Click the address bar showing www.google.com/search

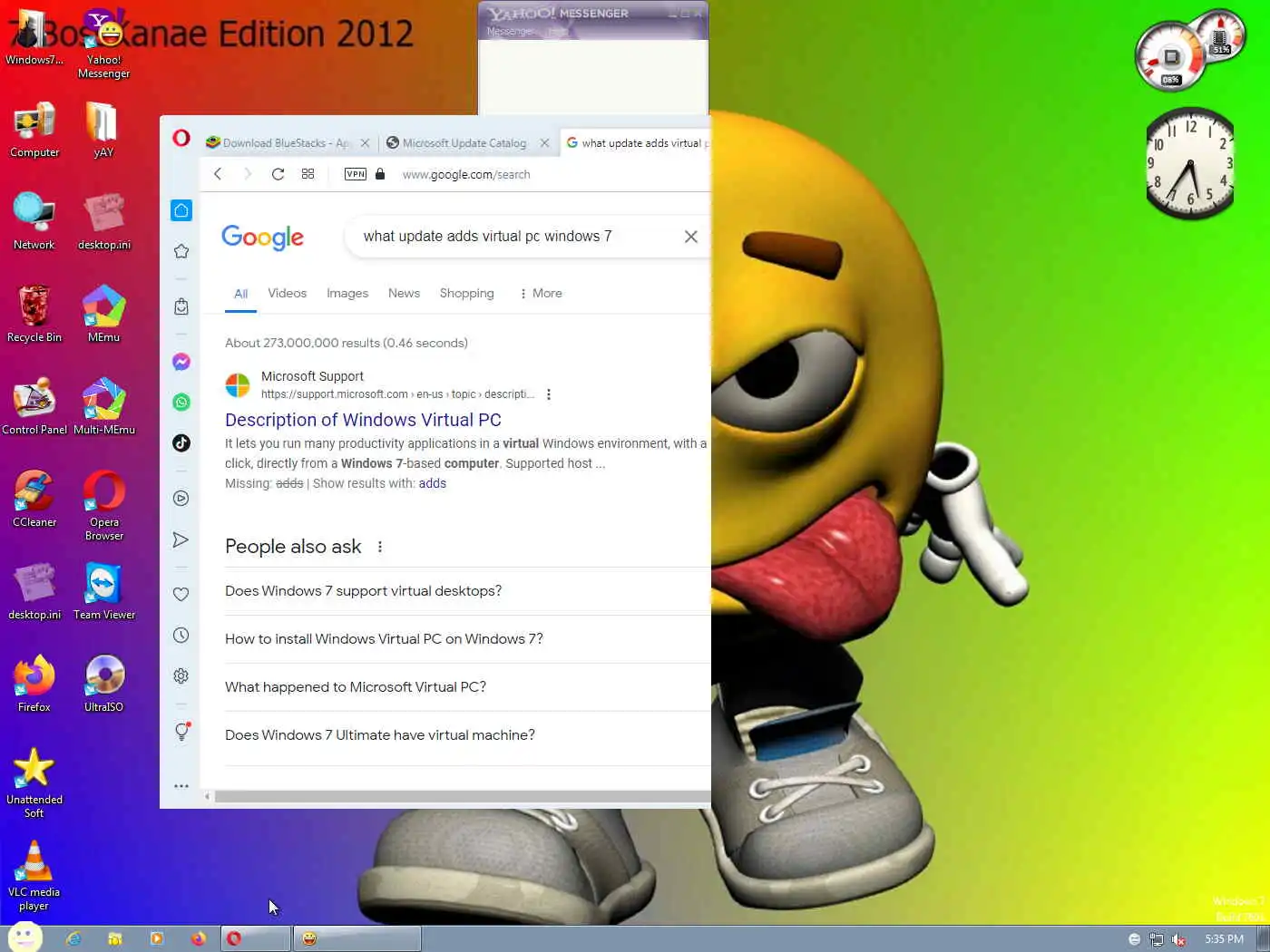(x=466, y=174)
